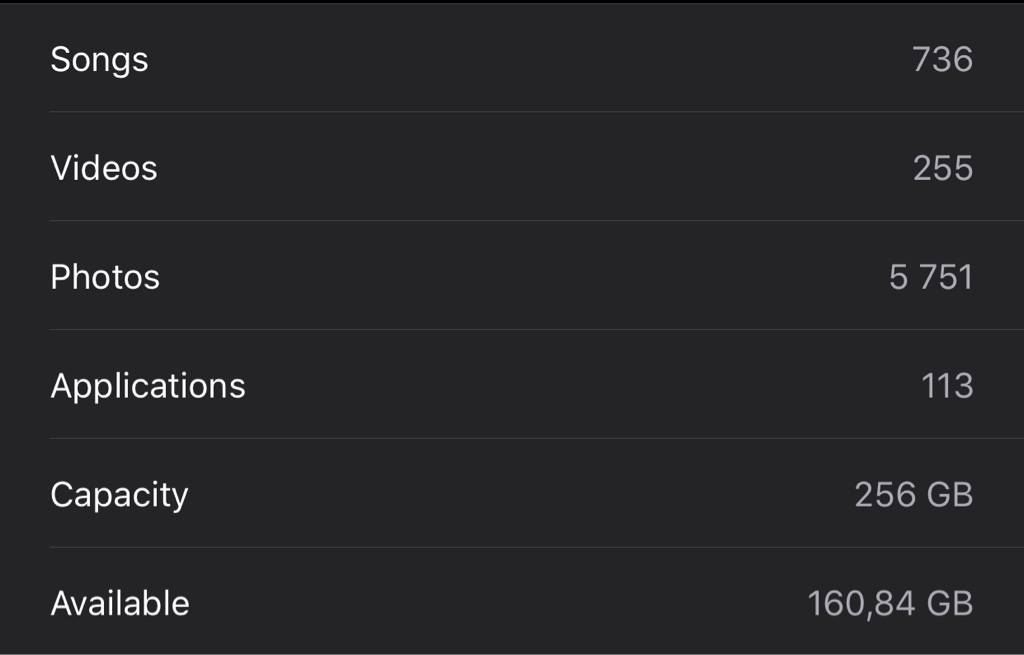Click the black bar above Songs row
Viewport: 1024px width, 655px height.
(x=512, y=2)
